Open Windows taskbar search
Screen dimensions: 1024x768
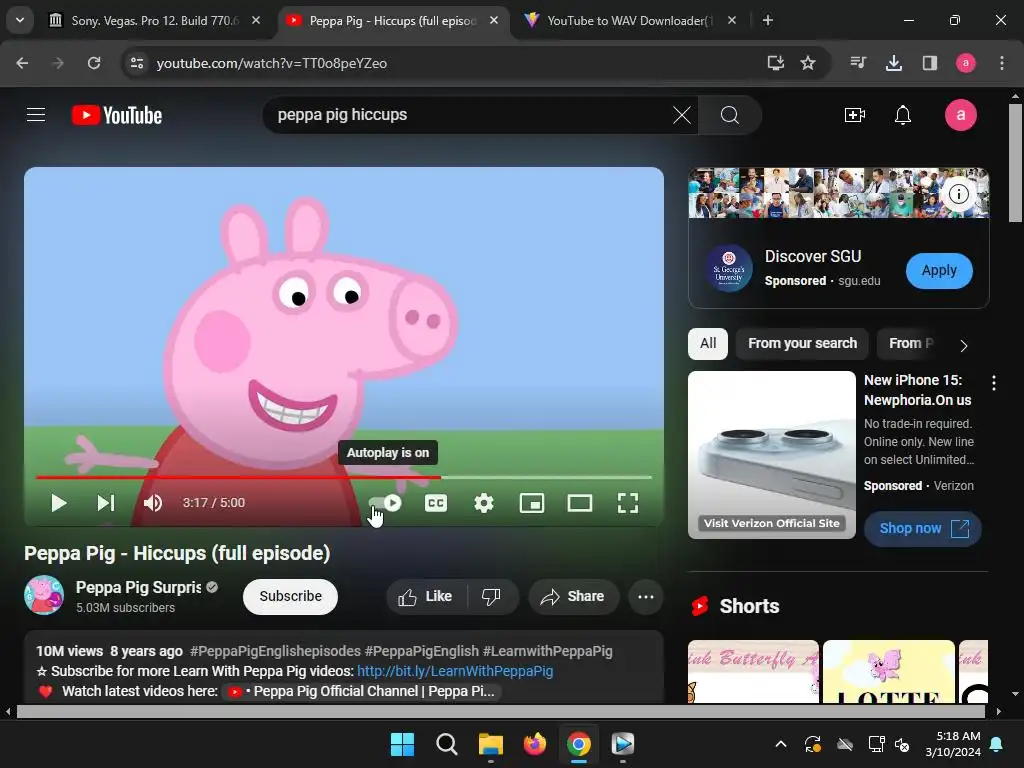click(x=447, y=744)
